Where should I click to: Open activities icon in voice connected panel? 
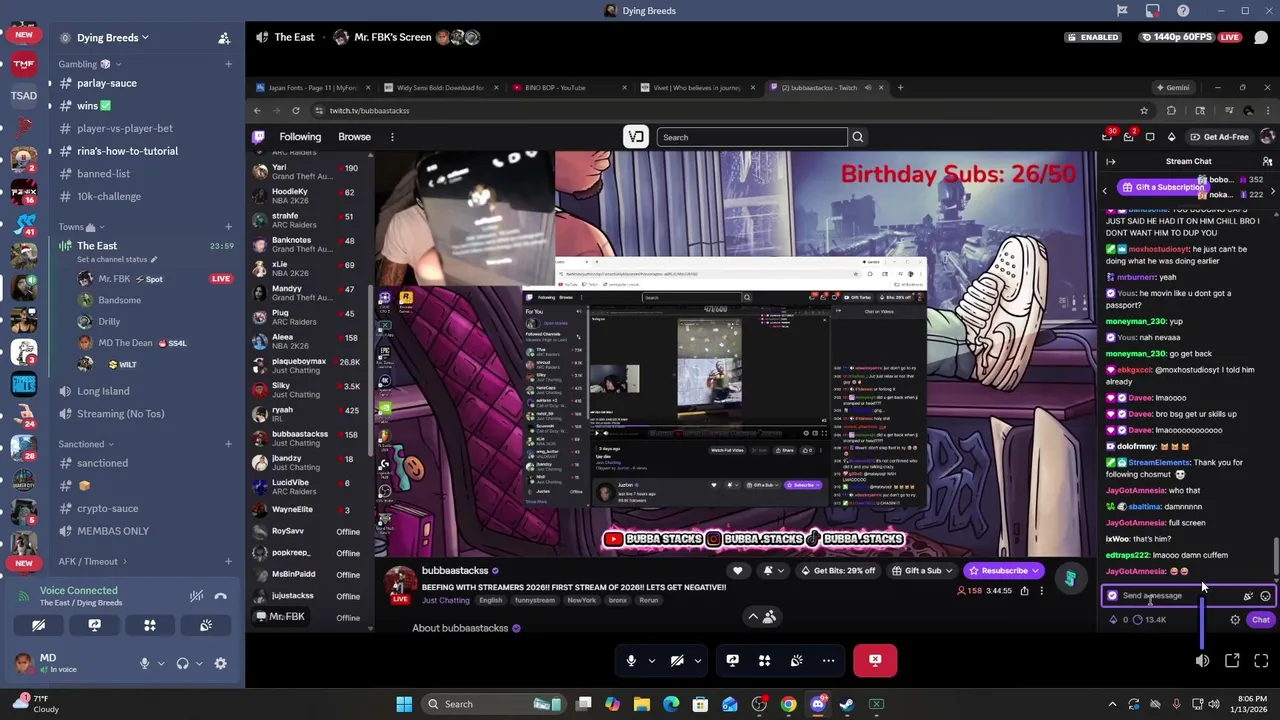(x=150, y=626)
